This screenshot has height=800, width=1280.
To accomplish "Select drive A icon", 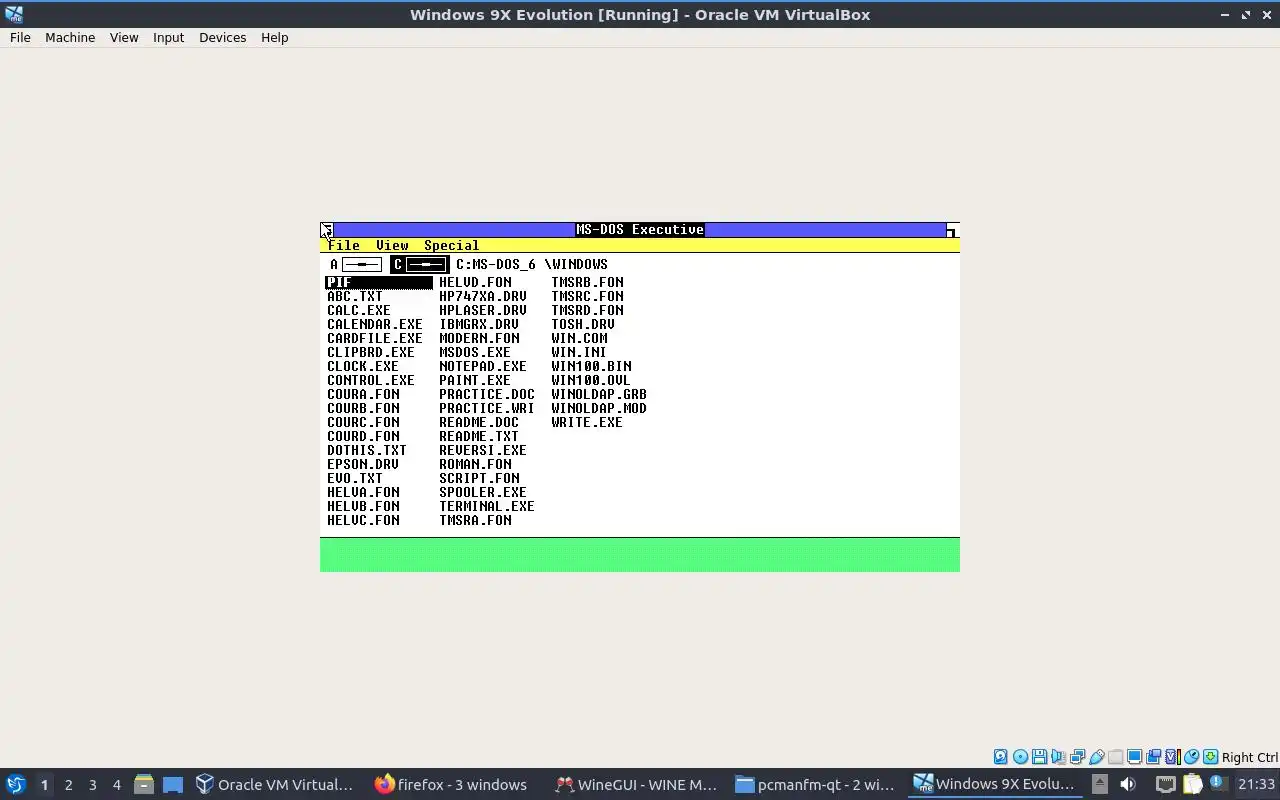I will (x=355, y=264).
